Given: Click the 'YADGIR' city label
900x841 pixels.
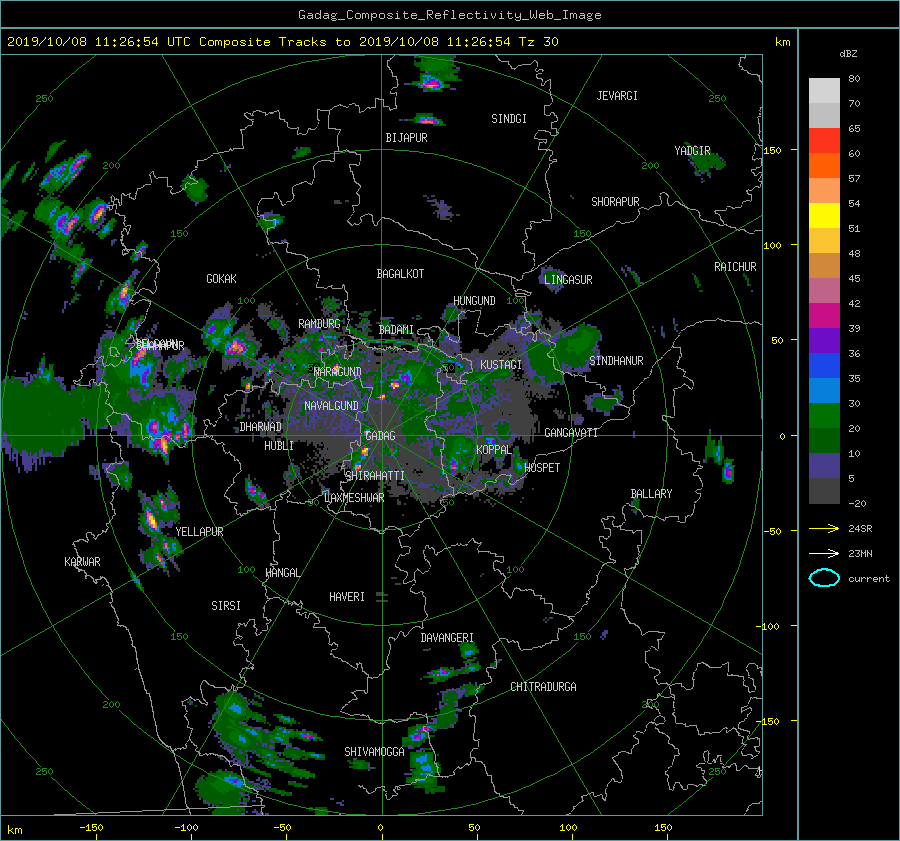Looking at the screenshot, I should 692,151.
